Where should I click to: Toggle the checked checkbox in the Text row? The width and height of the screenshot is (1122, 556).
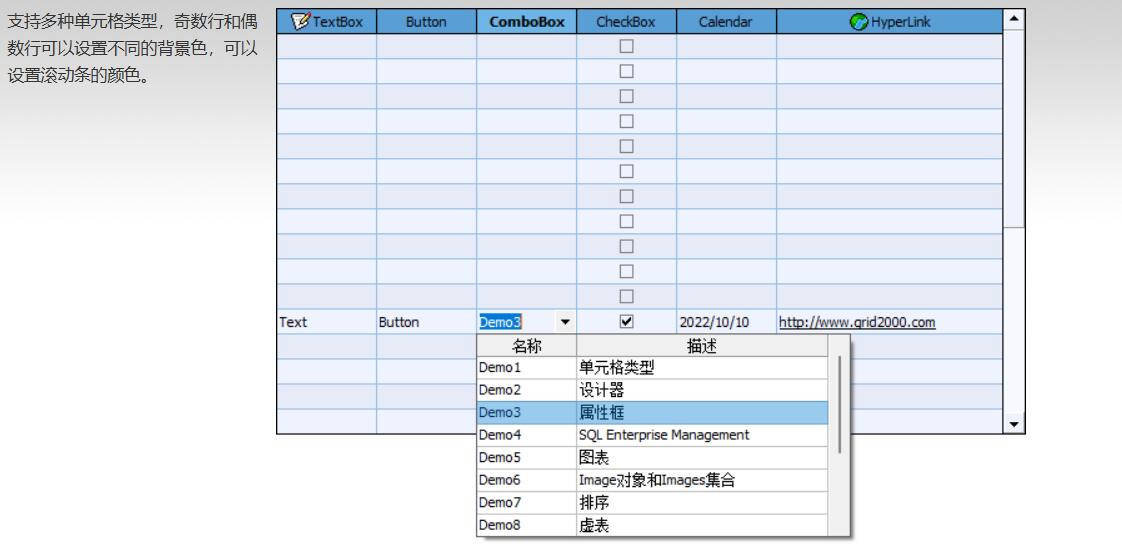pyautogui.click(x=626, y=322)
